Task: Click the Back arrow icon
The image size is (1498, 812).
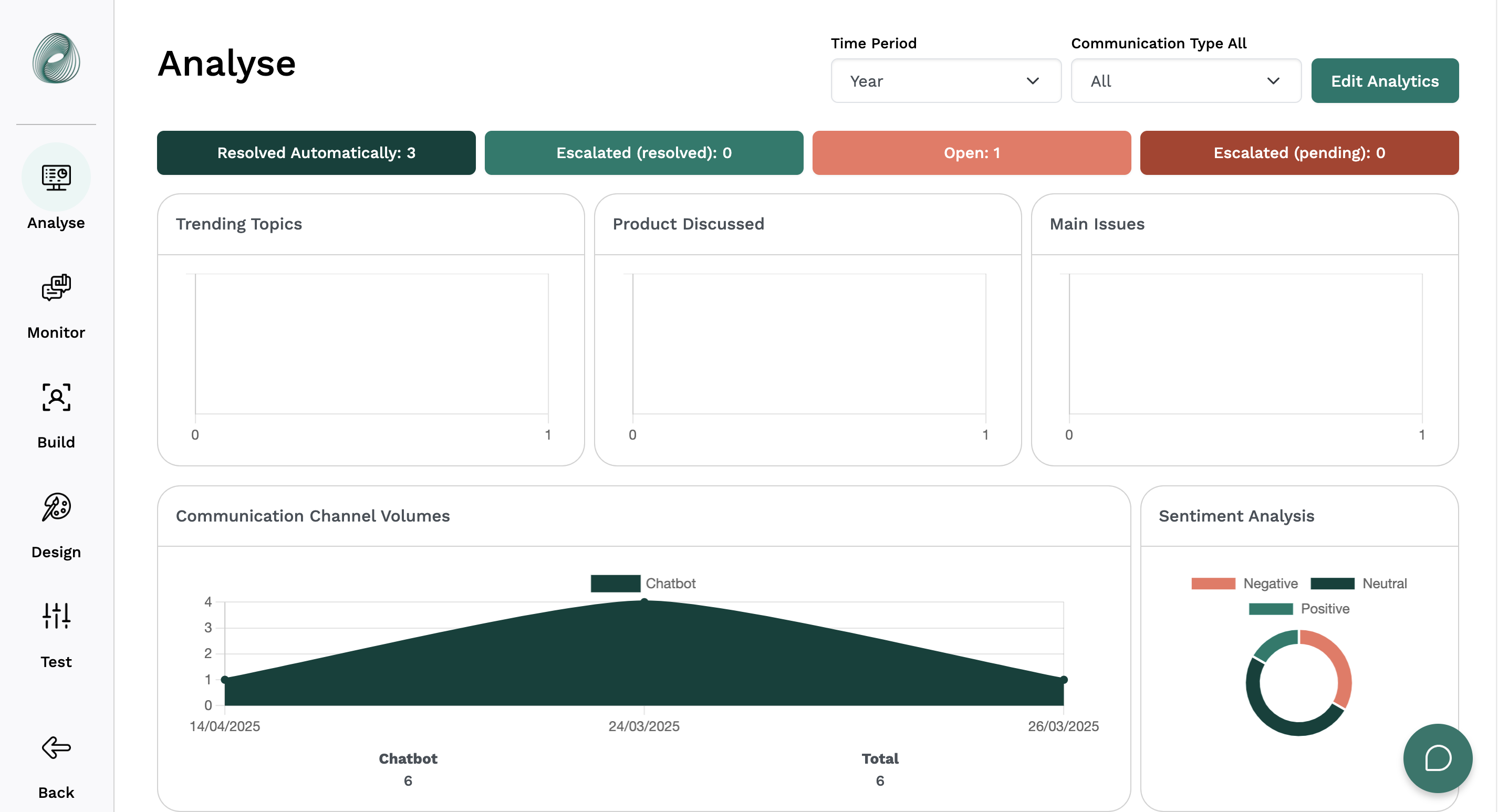Action: pos(56,747)
